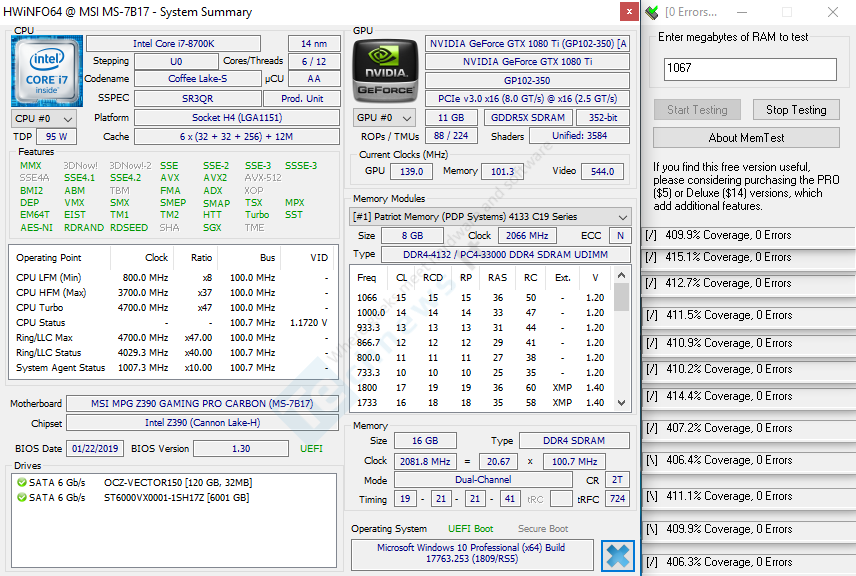Open the CPU #0 selector dropdown

(39, 118)
